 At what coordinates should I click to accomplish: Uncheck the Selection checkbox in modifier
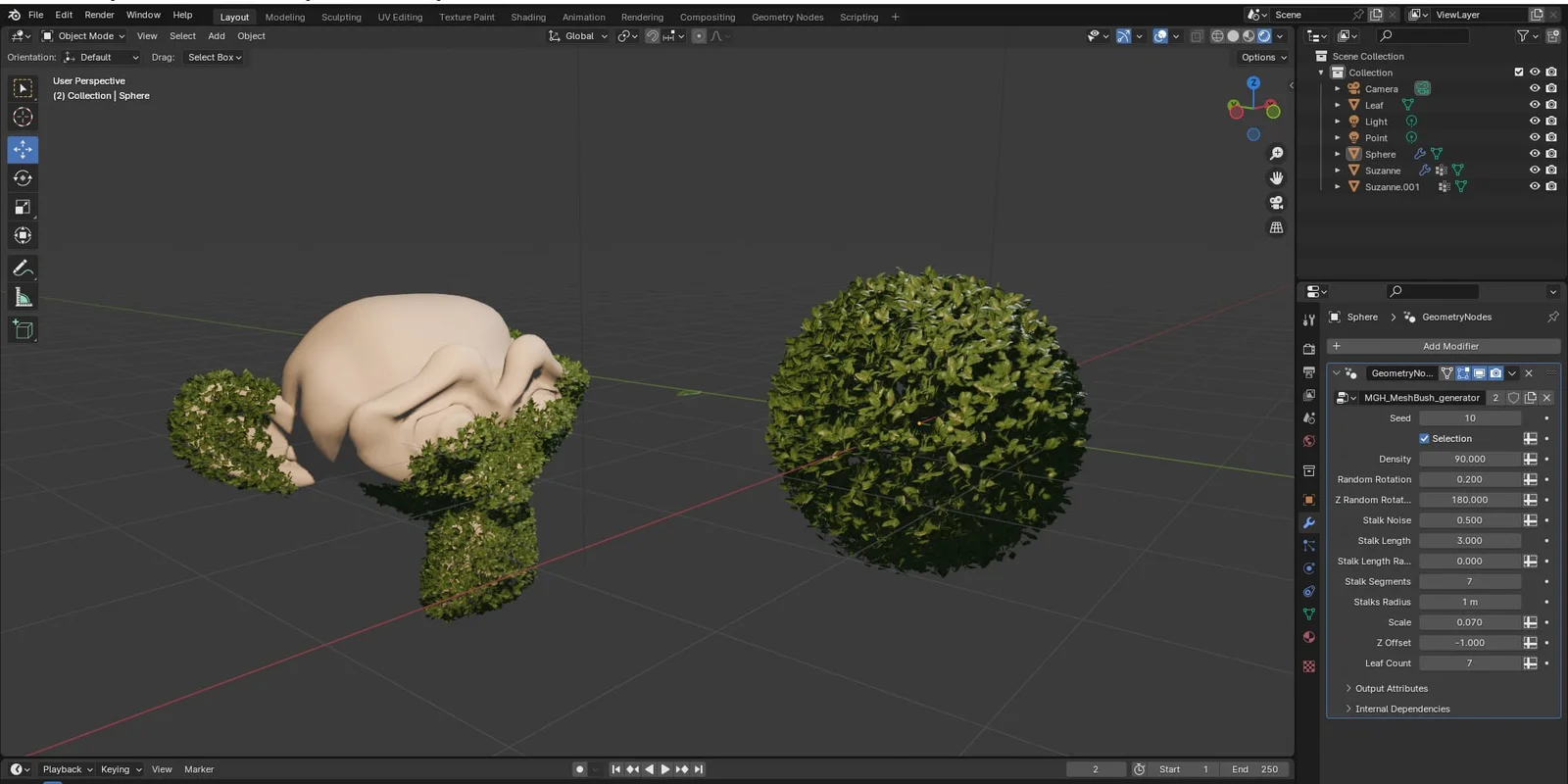point(1424,438)
